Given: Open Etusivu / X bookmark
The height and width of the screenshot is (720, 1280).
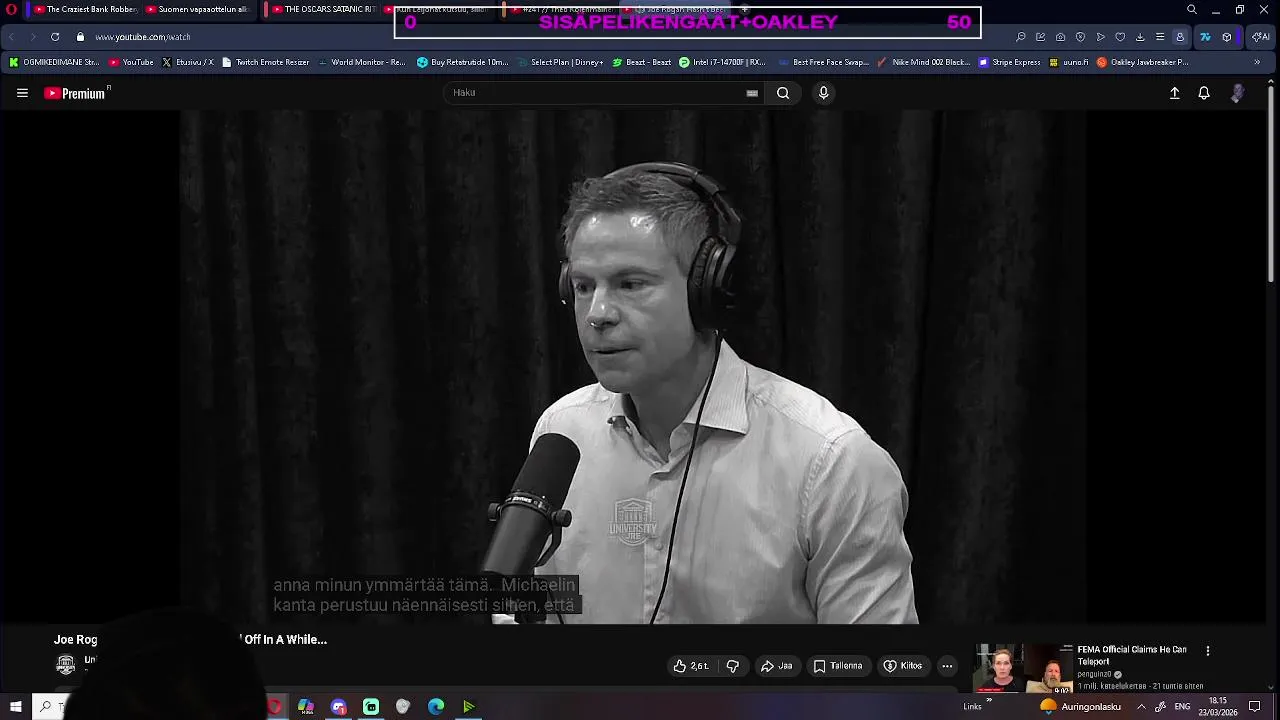Looking at the screenshot, I should tap(188, 62).
